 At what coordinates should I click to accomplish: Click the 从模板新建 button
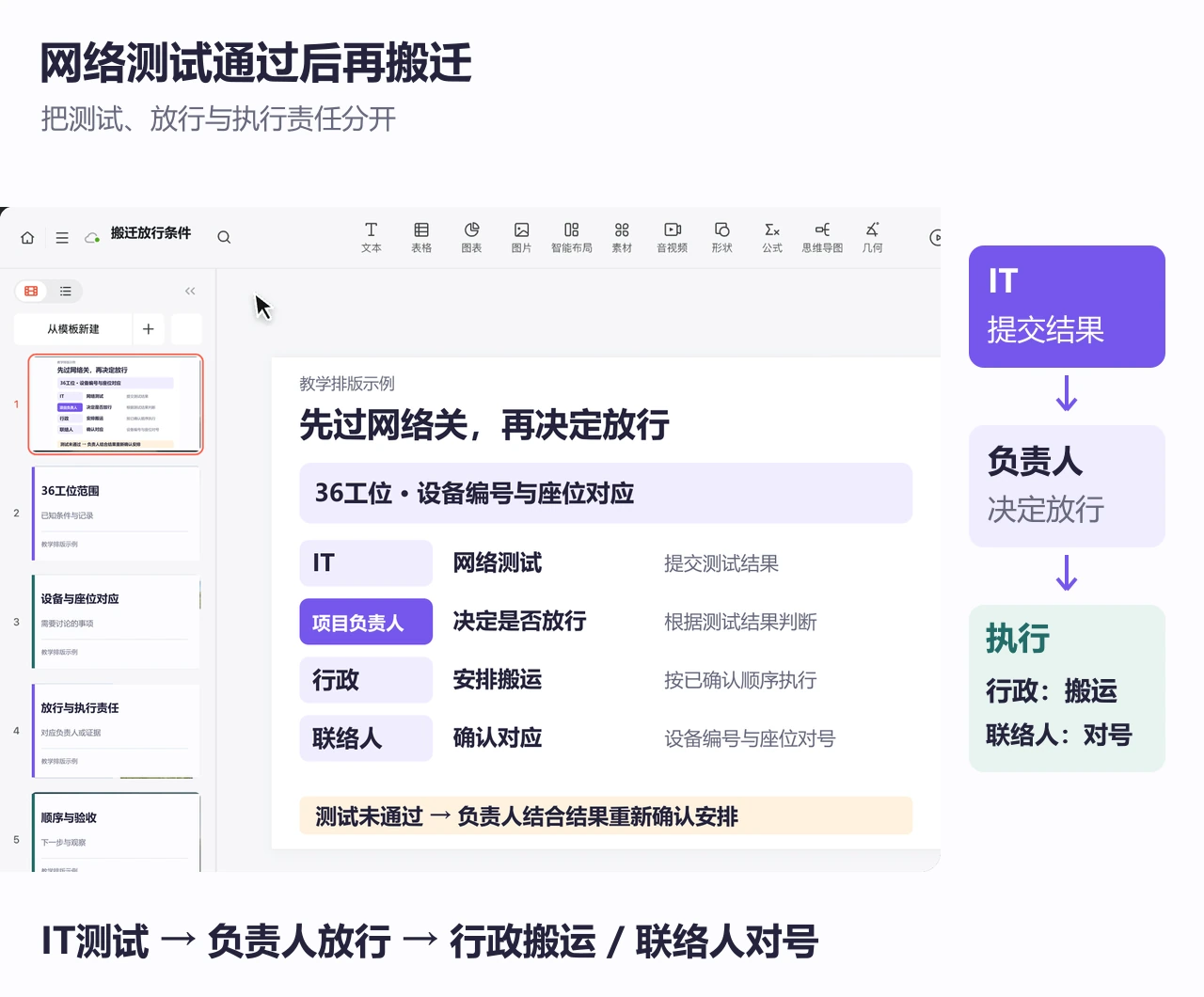click(x=73, y=329)
